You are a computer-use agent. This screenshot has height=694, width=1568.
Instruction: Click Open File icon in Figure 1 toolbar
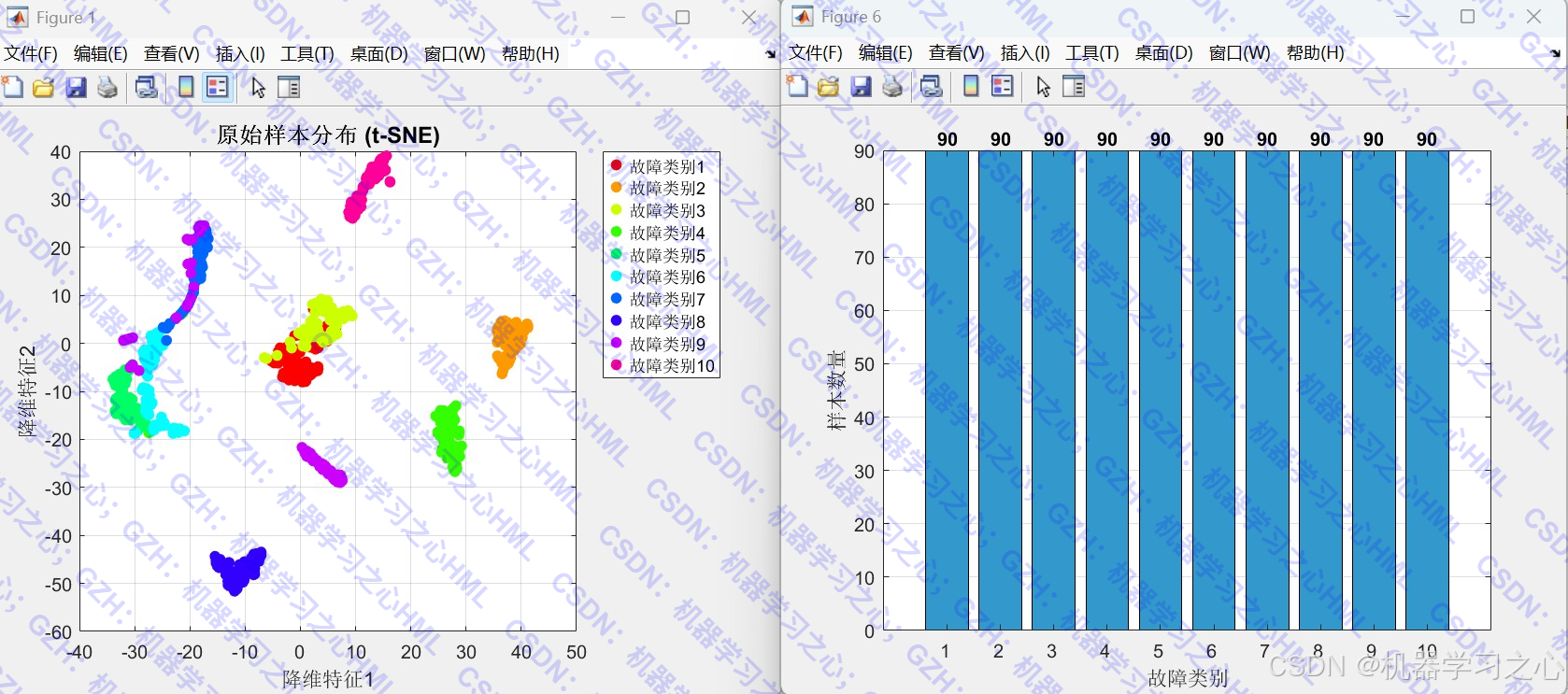click(43, 88)
